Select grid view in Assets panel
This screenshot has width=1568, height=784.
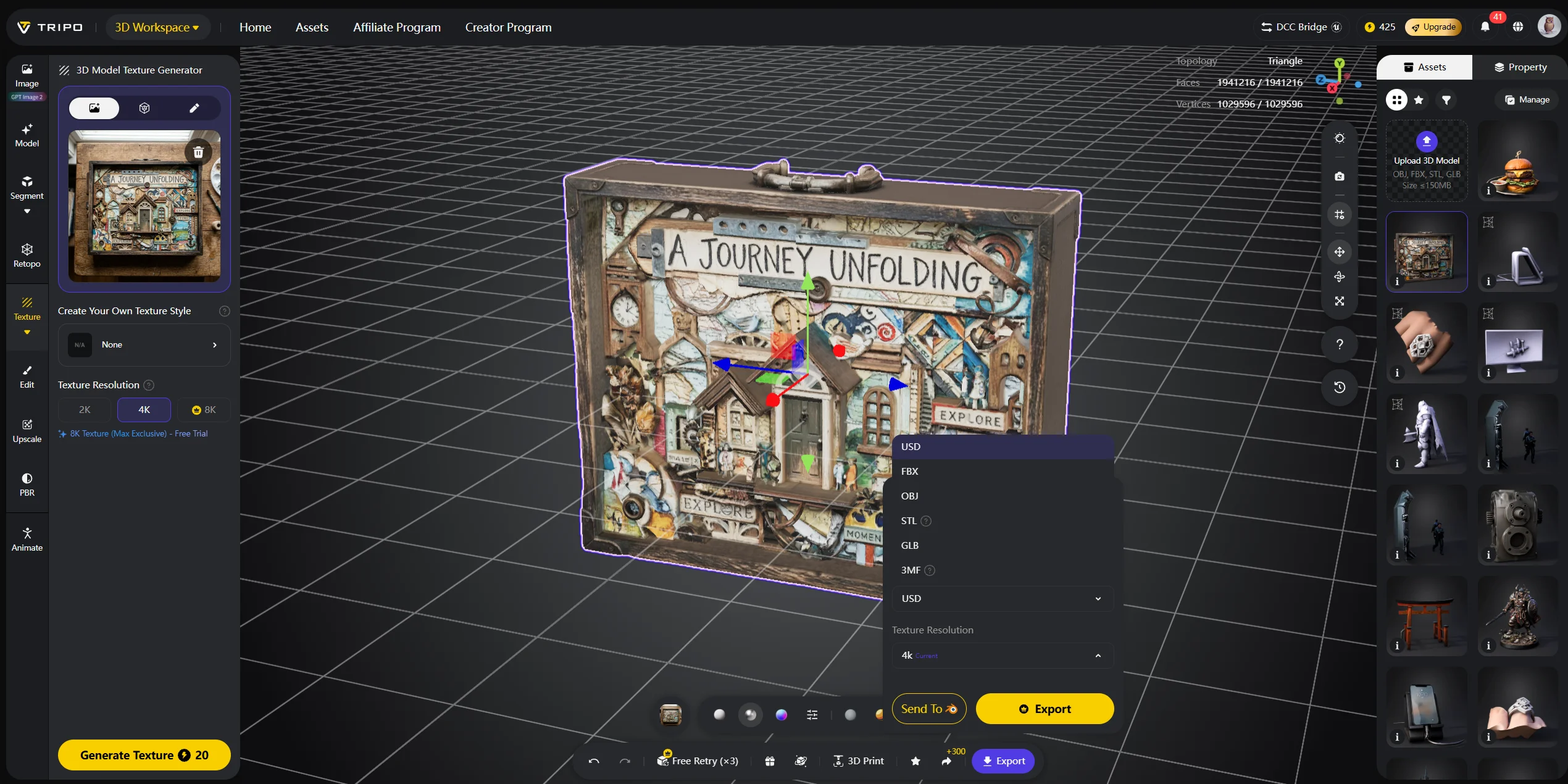click(x=1396, y=100)
